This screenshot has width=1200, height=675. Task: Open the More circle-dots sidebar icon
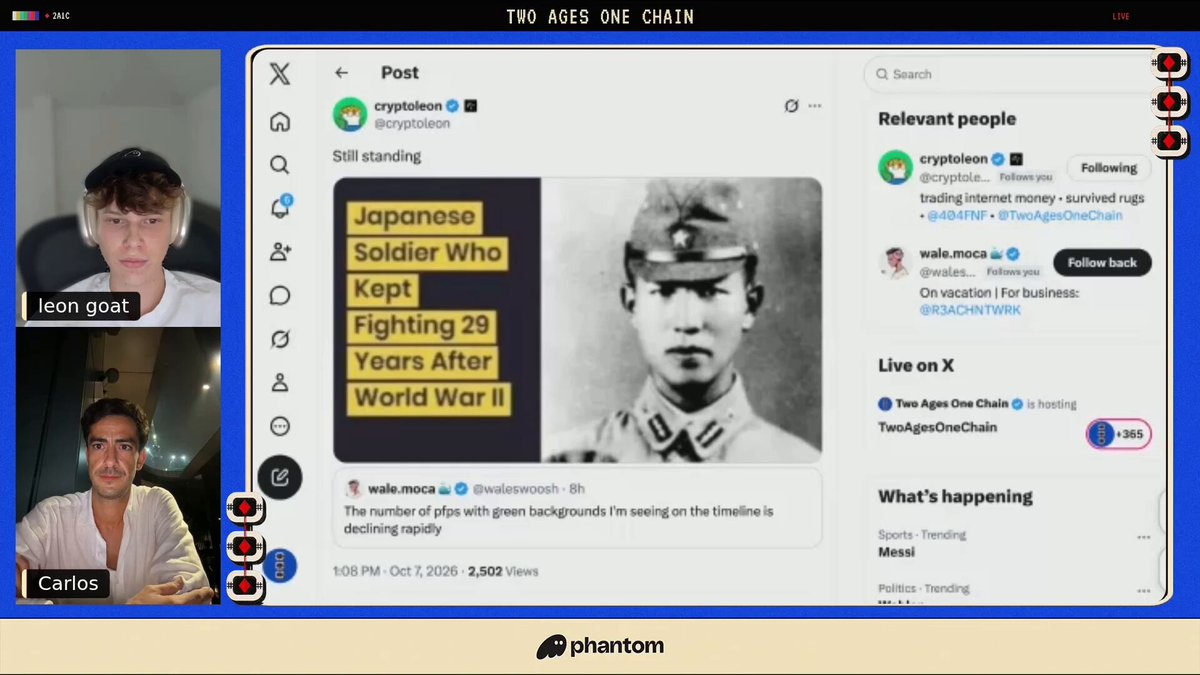point(280,426)
